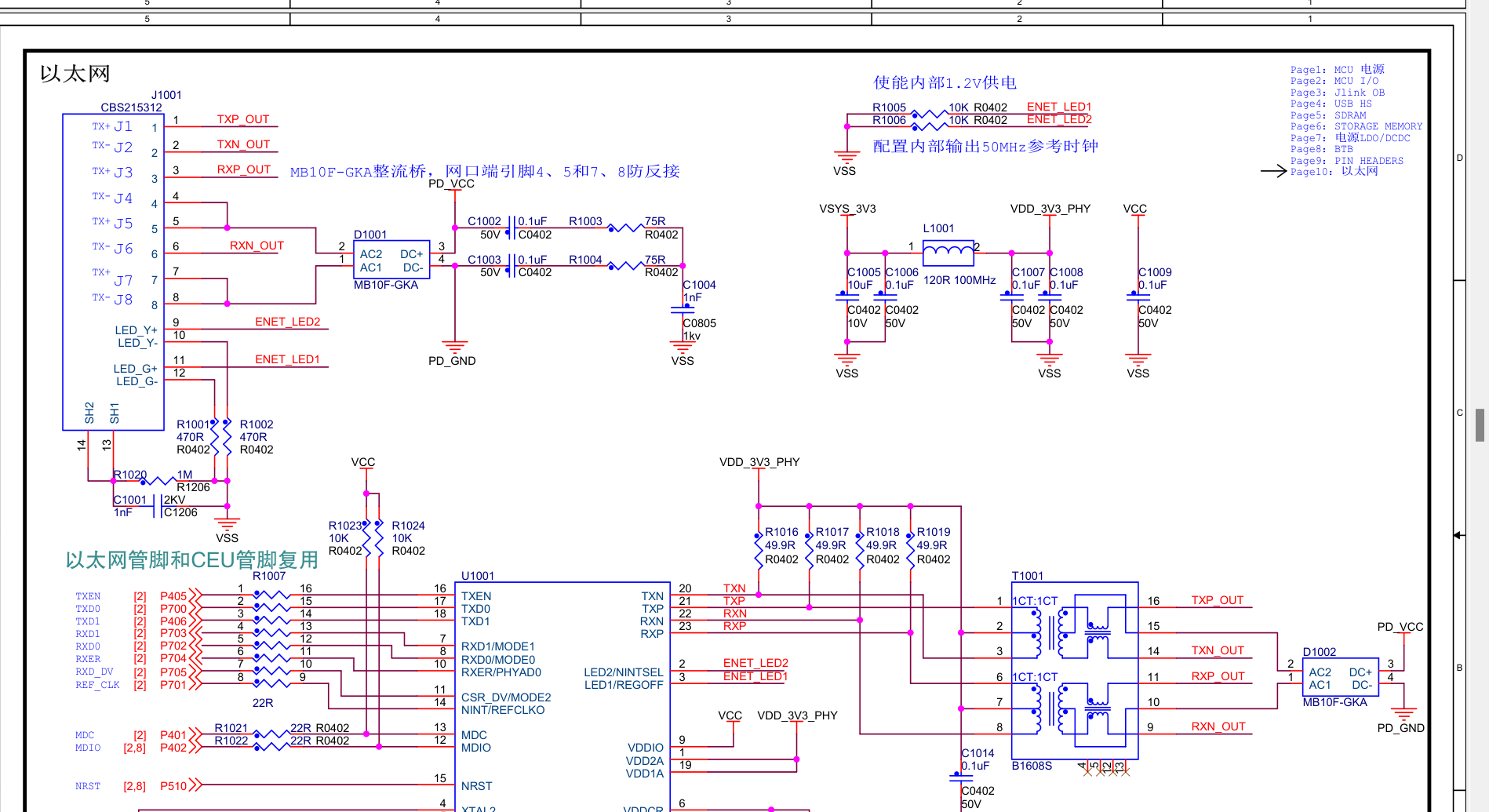Click the Page1: MCU 电源 index entry

[1338, 69]
